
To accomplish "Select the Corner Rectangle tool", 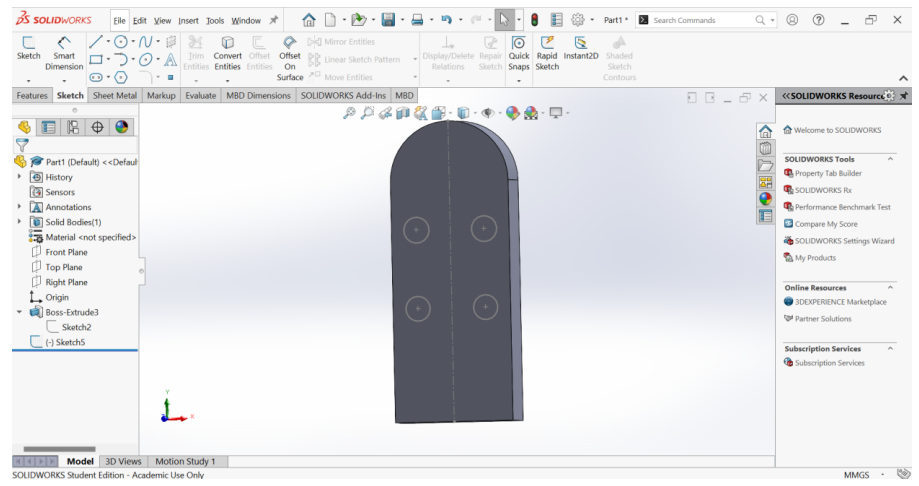I will pyautogui.click(x=96, y=59).
